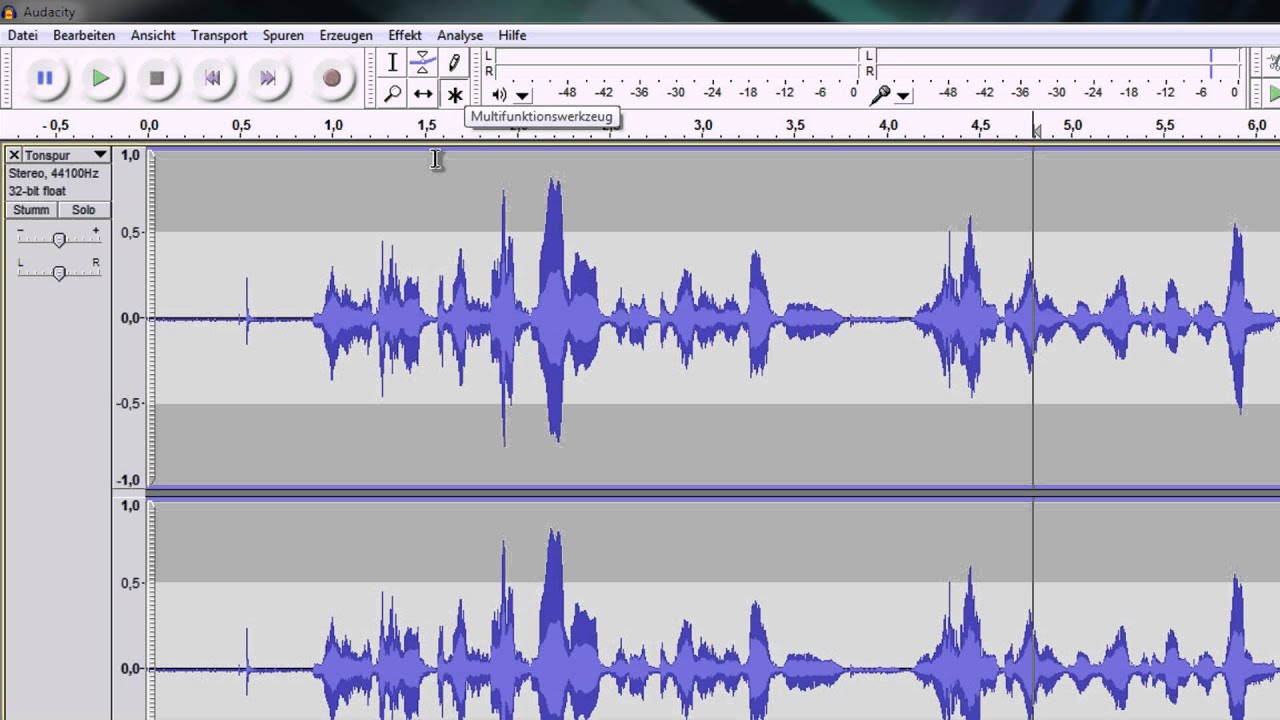Select the Envelope tool

point(423,63)
